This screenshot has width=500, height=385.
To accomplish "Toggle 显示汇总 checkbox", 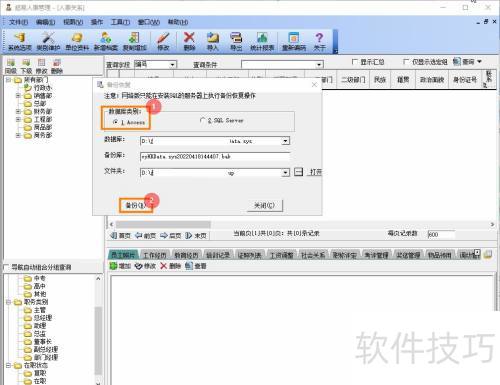I will (x=355, y=62).
